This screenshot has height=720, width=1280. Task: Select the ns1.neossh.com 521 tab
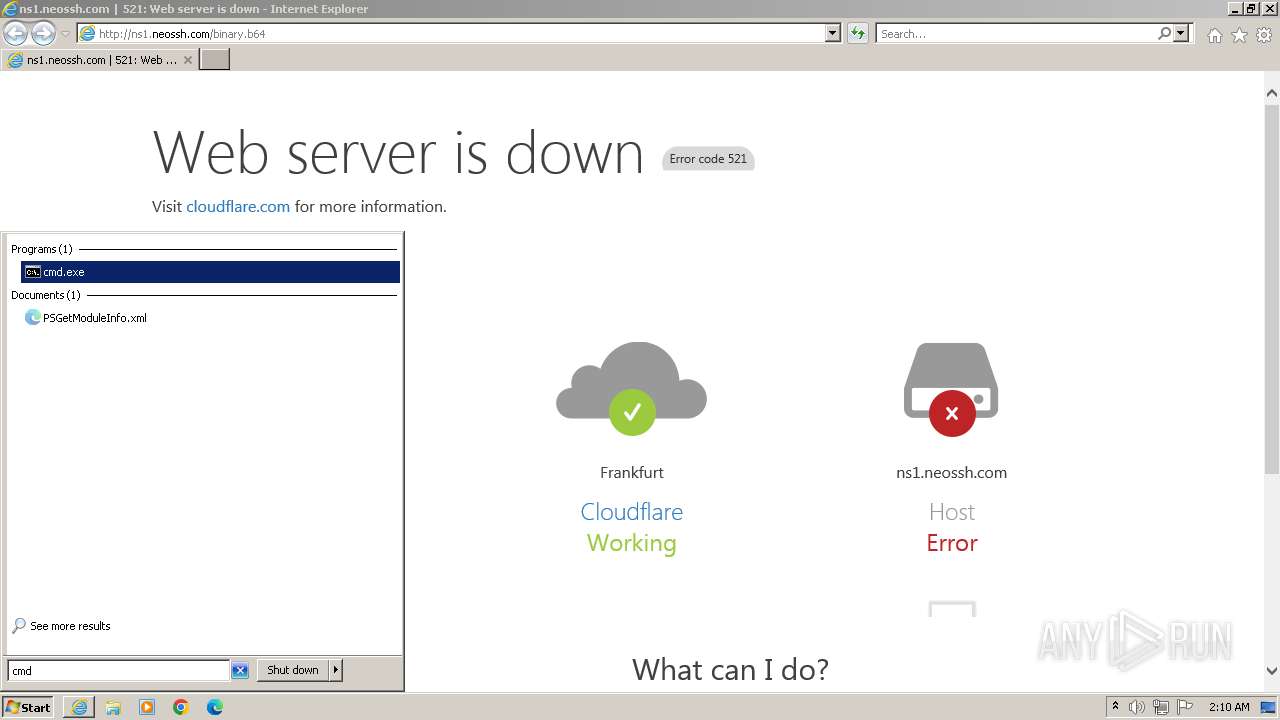(x=99, y=60)
